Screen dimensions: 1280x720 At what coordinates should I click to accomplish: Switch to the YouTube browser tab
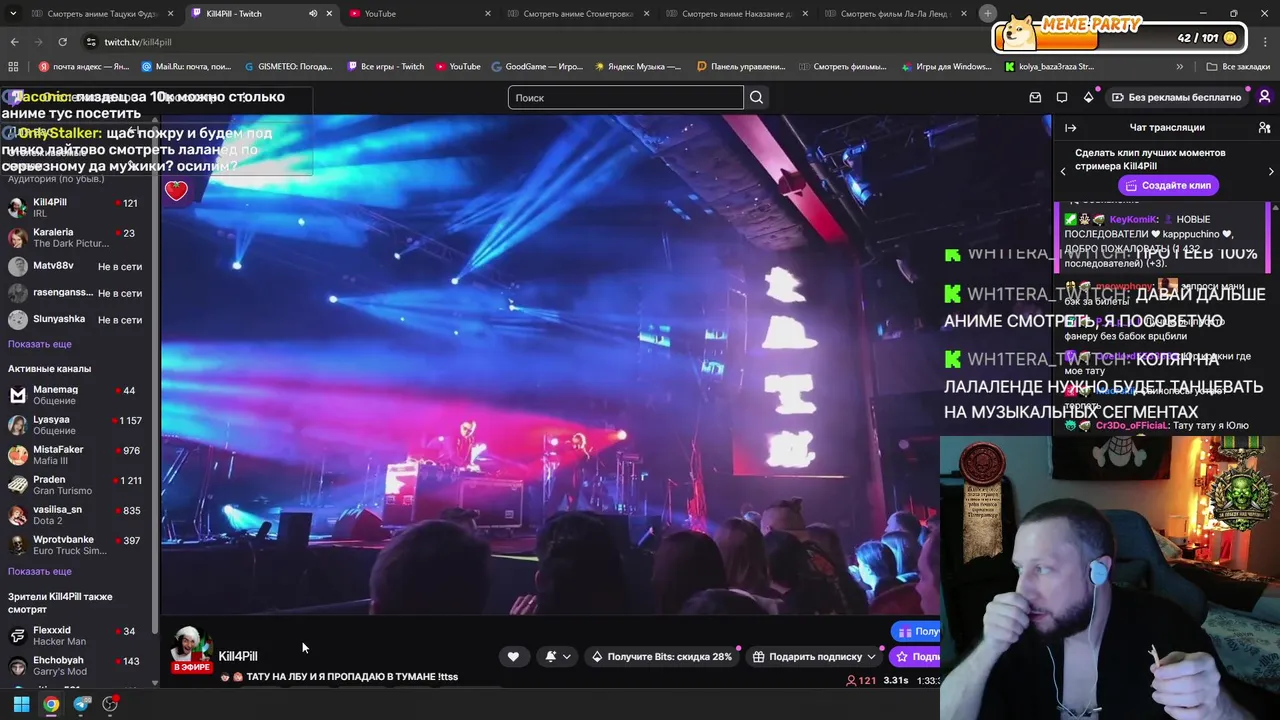[x=420, y=13]
